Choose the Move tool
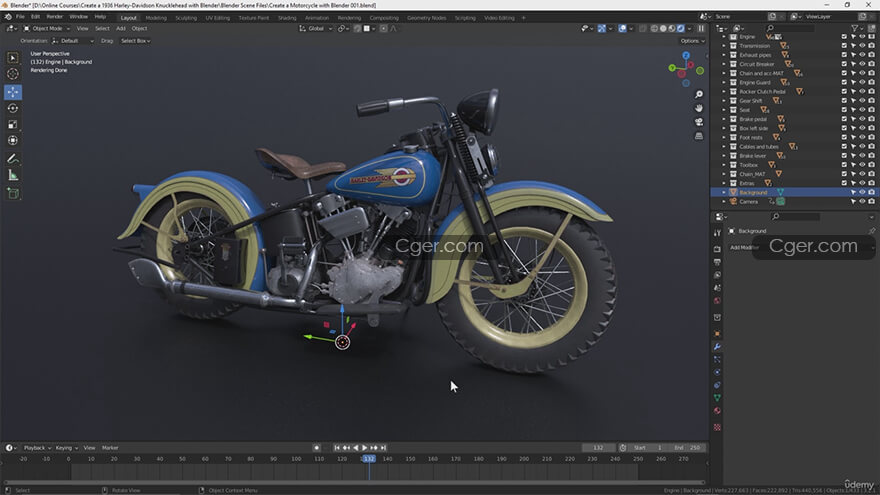 click(x=12, y=92)
